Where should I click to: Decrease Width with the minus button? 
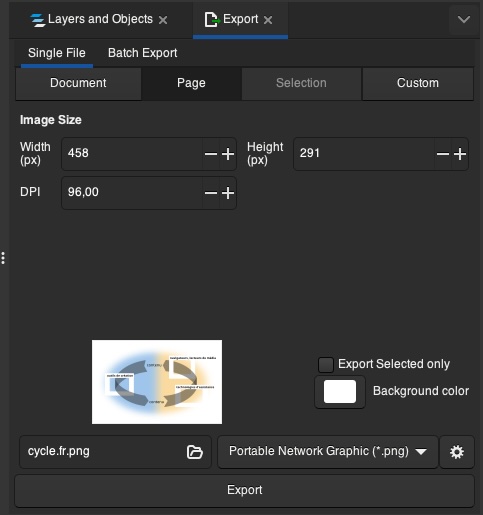pos(211,154)
